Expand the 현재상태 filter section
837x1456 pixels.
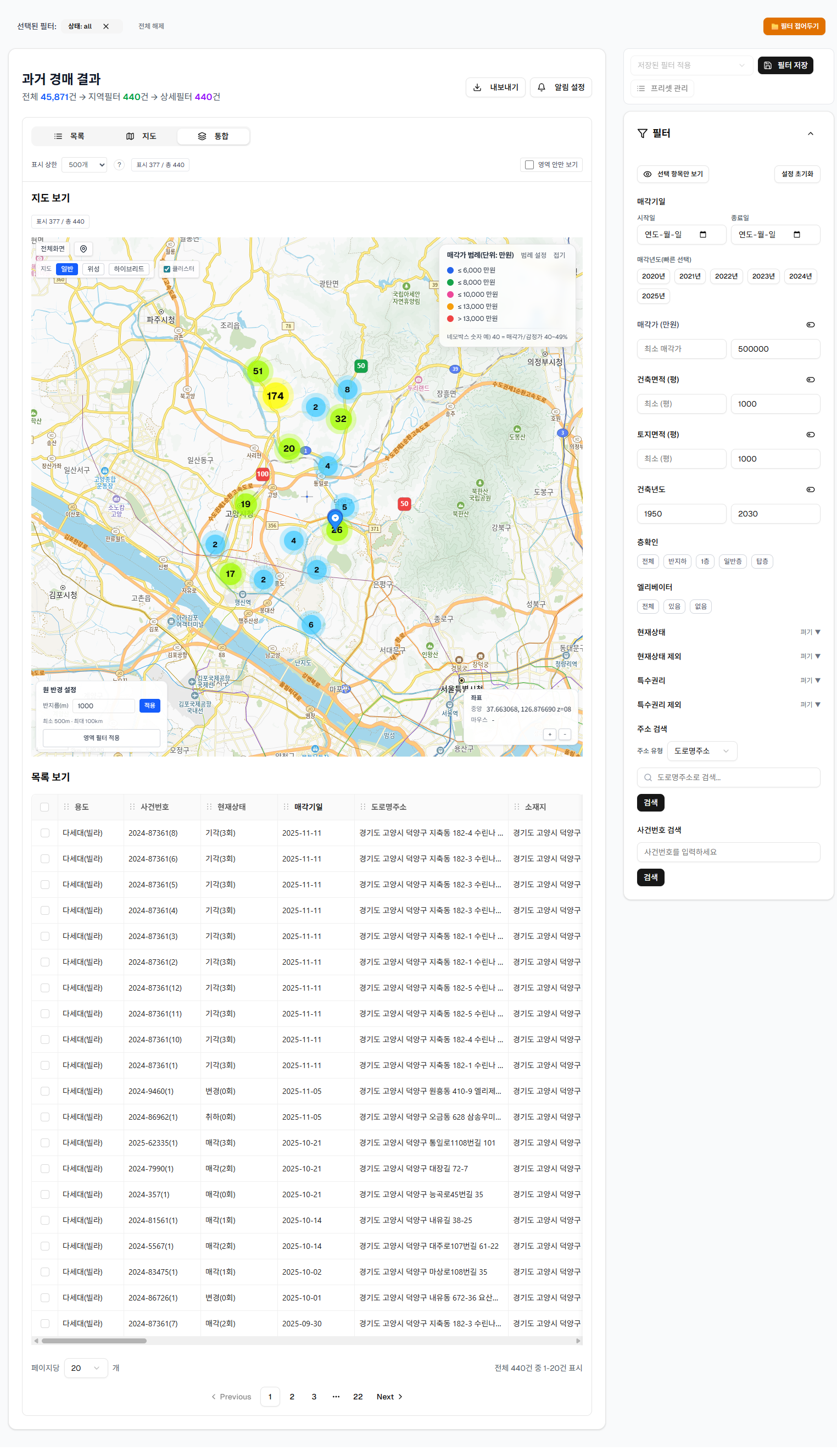(810, 632)
